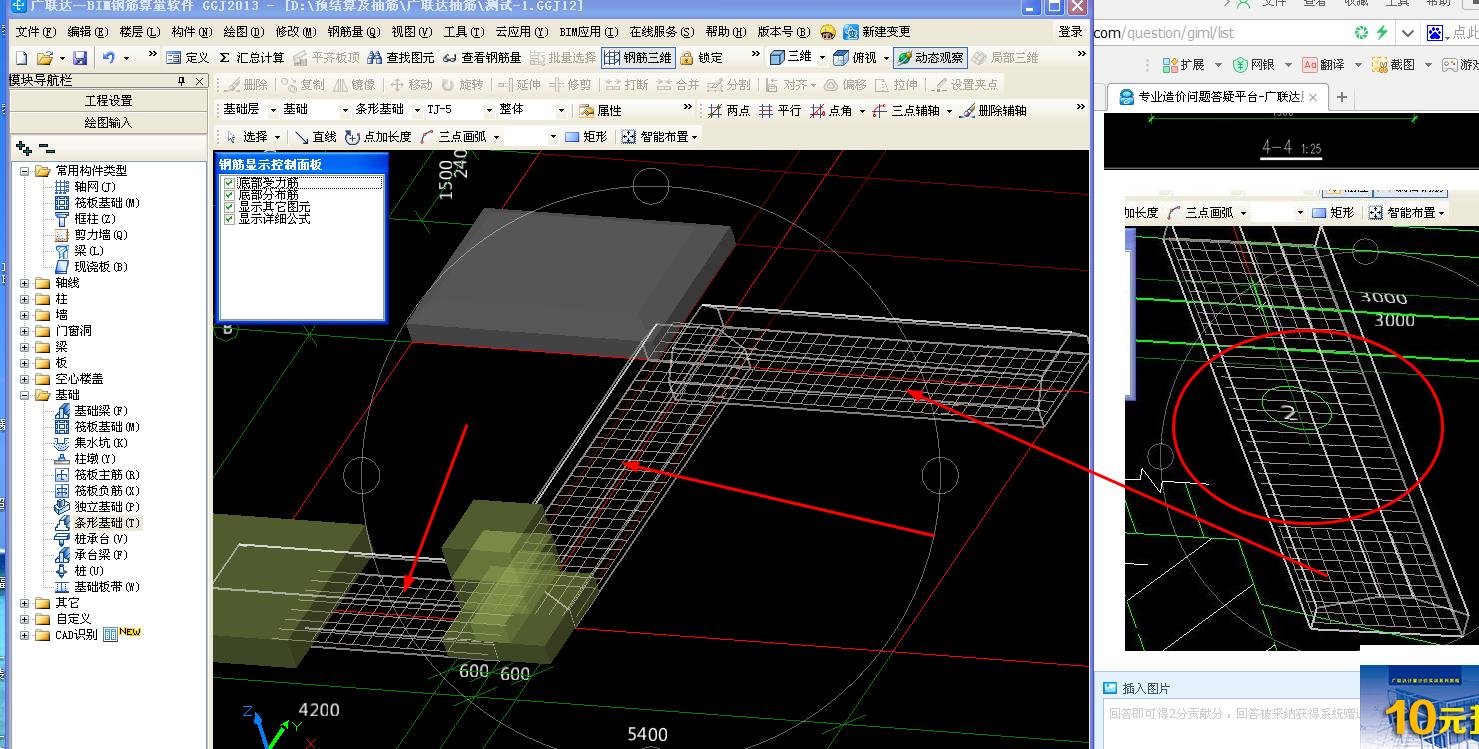
Task: Select the 直线 line drawing tool
Action: click(315, 136)
